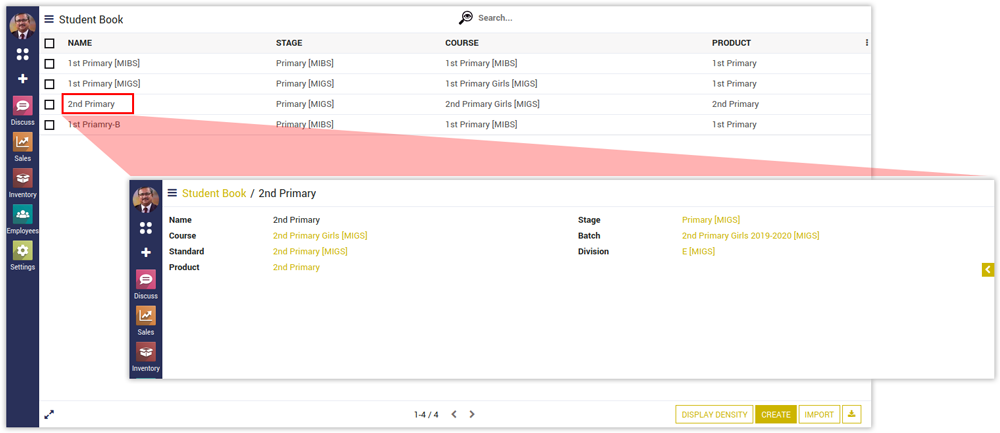Image resolution: width=1000 pixels, height=433 pixels.
Task: Open the column options kebab menu
Action: pyautogui.click(x=867, y=43)
